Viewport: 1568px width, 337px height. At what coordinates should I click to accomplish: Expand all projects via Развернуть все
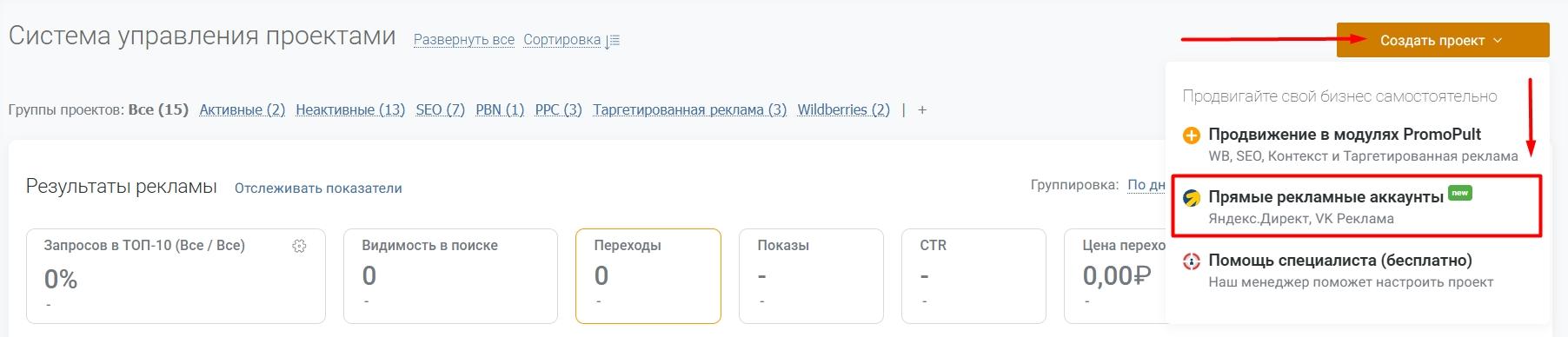(463, 40)
